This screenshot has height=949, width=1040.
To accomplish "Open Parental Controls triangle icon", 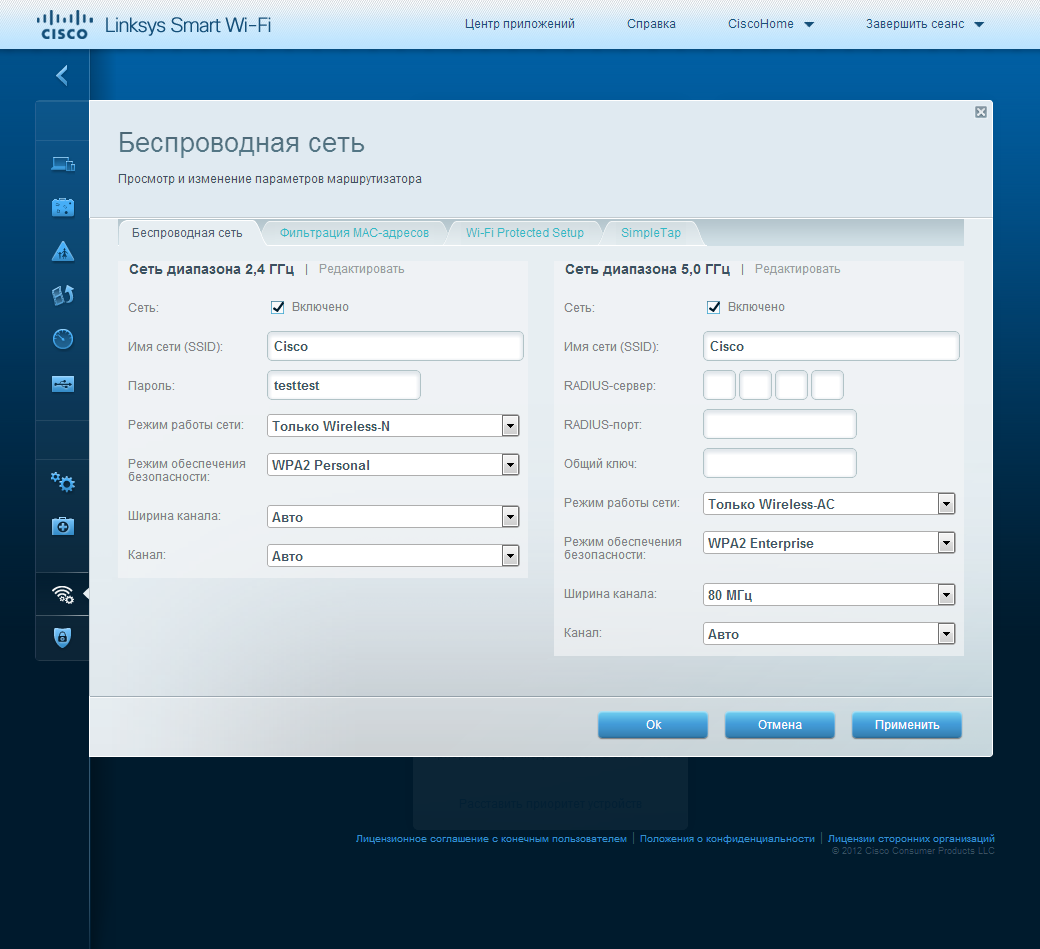I will [63, 251].
